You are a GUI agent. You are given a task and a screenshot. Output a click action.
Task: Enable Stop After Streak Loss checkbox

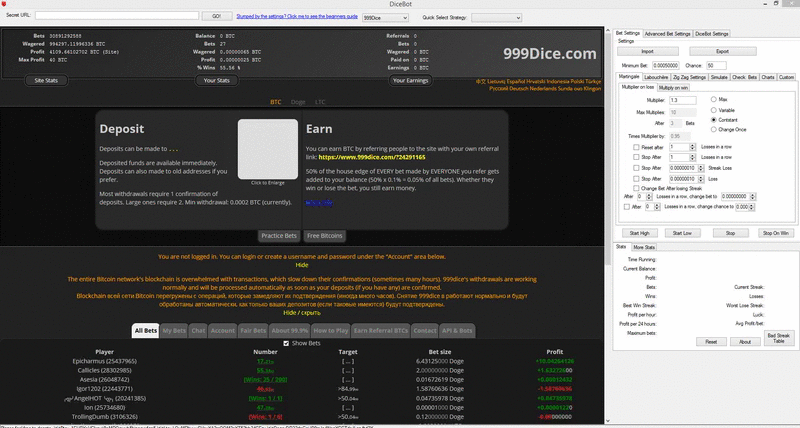(x=636, y=168)
